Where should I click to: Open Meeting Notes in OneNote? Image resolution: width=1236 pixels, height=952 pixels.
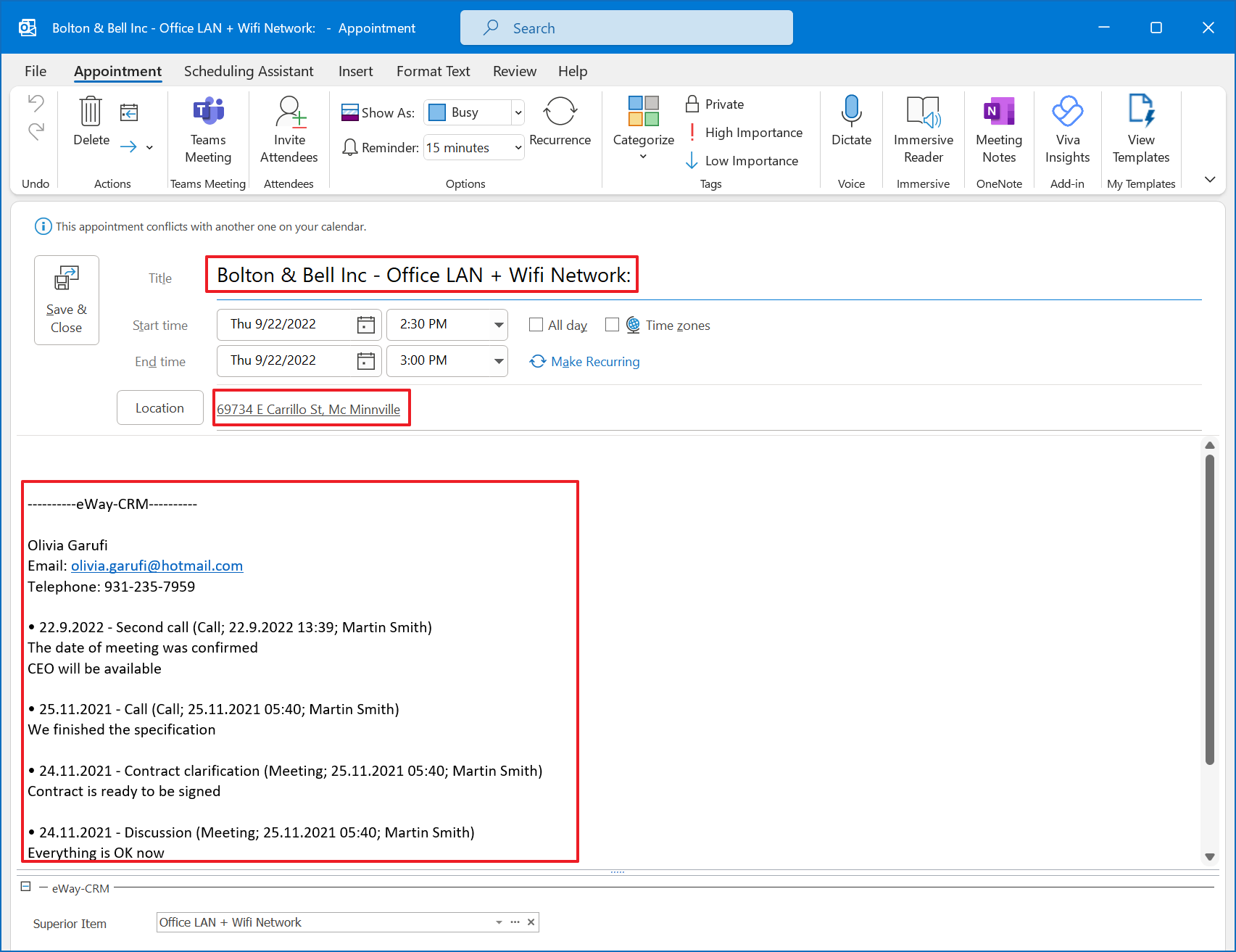point(998,130)
